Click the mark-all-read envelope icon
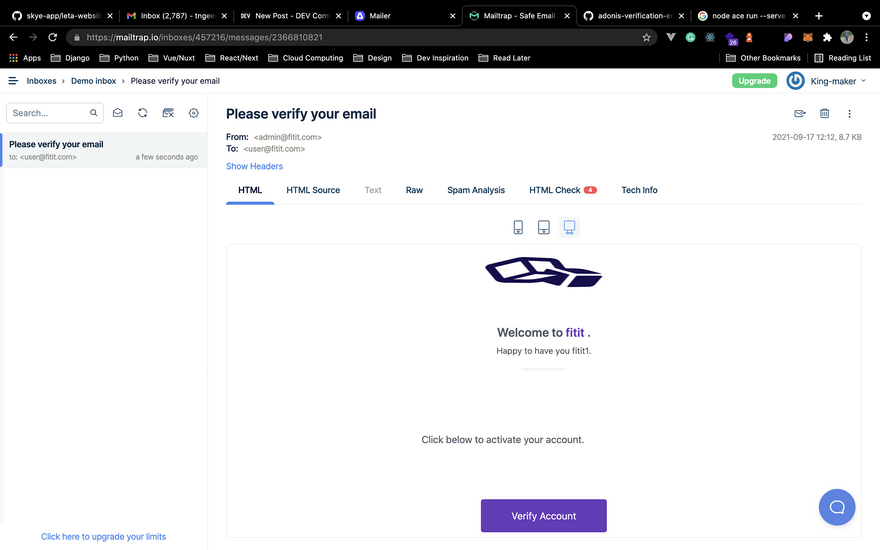Image resolution: width=880 pixels, height=550 pixels. (118, 113)
